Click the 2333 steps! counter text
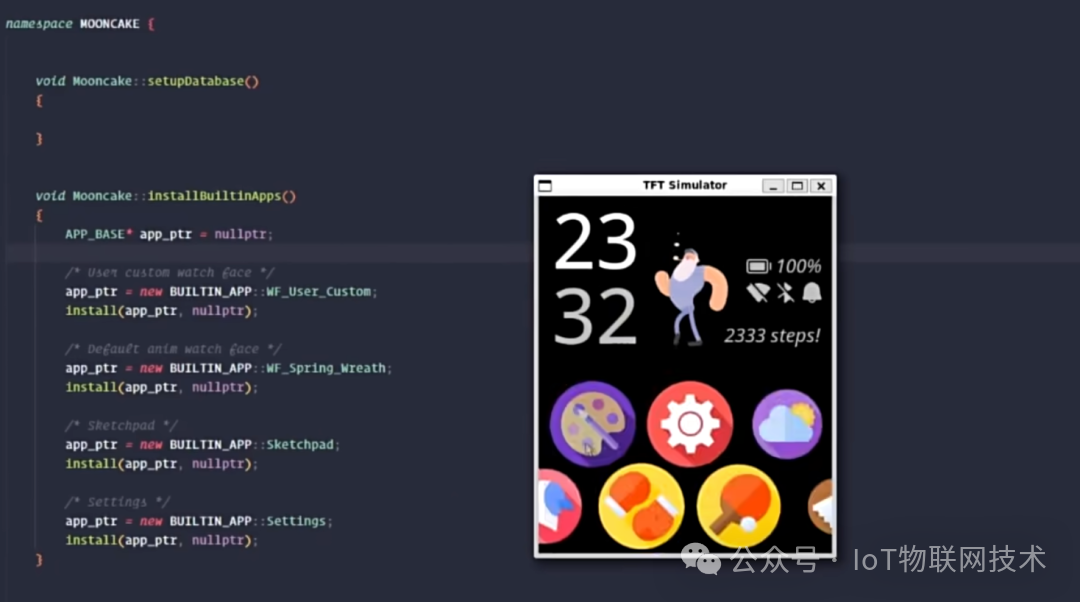Viewport: 1080px width, 602px height. [772, 335]
